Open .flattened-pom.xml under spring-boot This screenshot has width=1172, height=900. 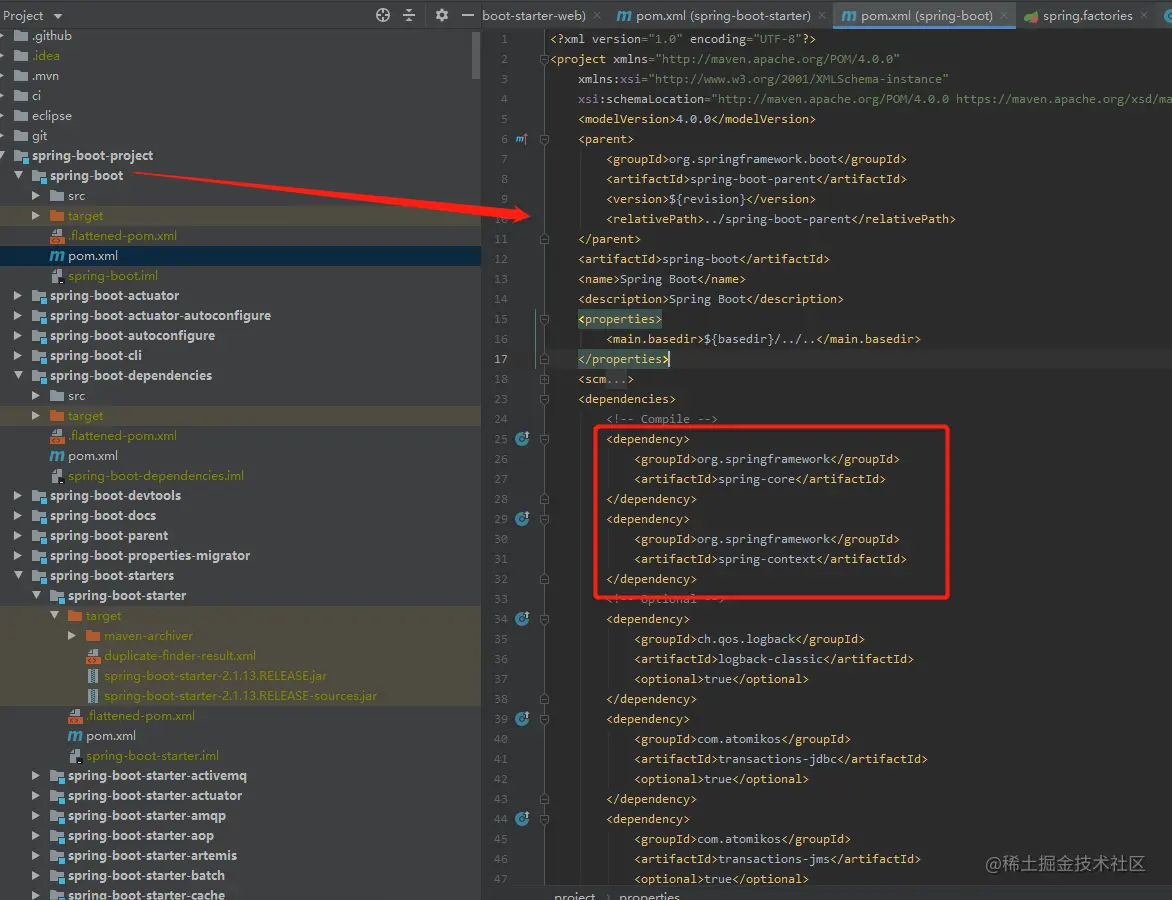[x=123, y=236]
